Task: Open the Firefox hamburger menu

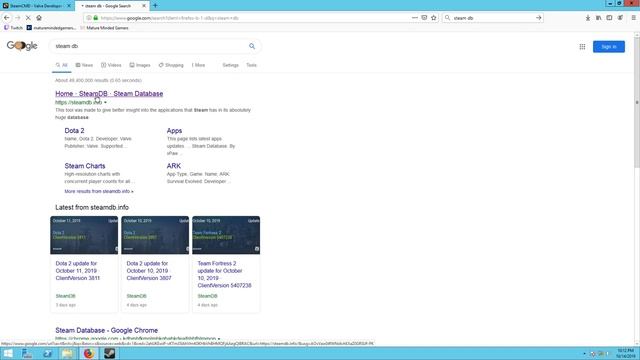Action: [633, 18]
